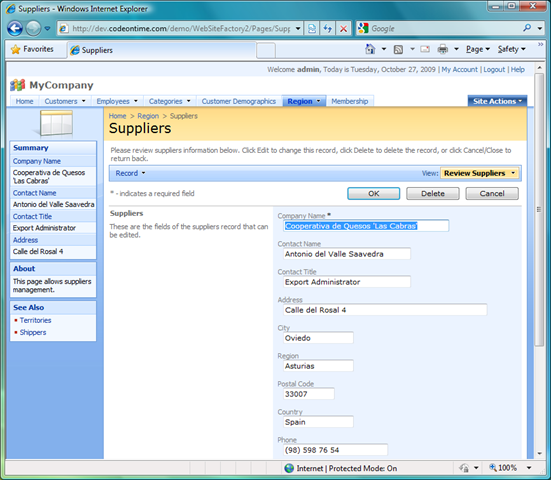Open the Review Suppliers view selector
551x480 pixels.
tap(479, 173)
